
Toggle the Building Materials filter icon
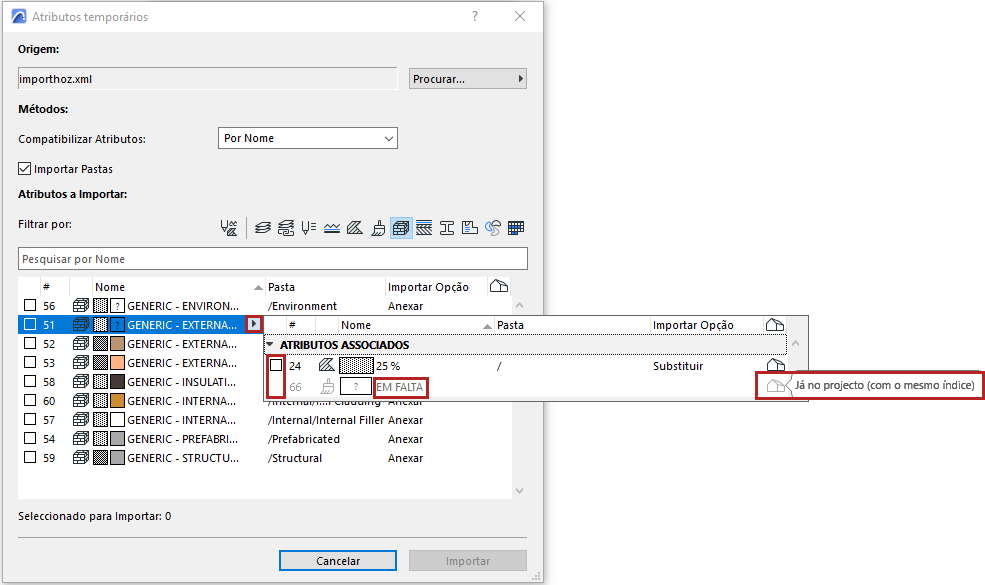(401, 227)
